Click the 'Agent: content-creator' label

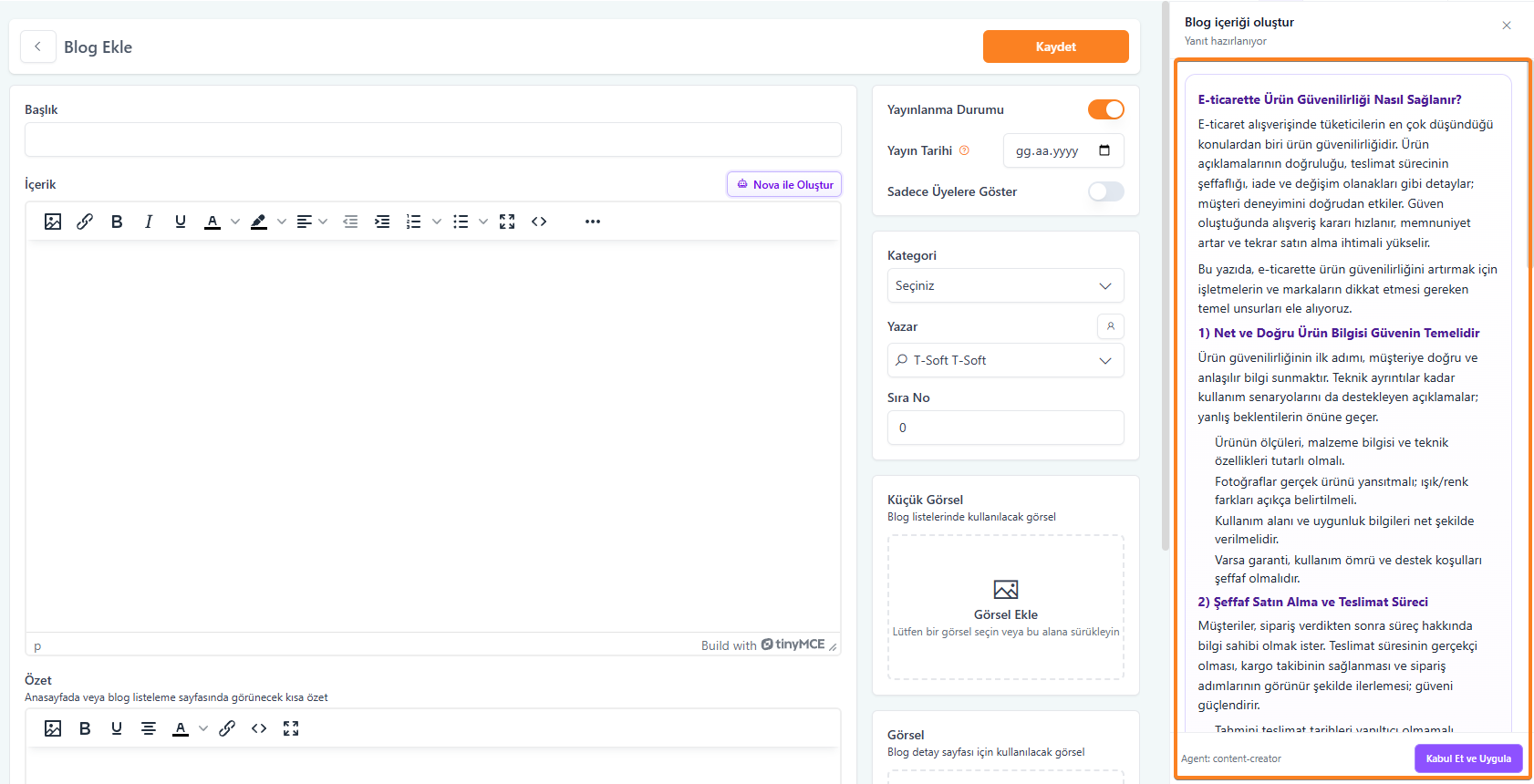[x=1231, y=758]
